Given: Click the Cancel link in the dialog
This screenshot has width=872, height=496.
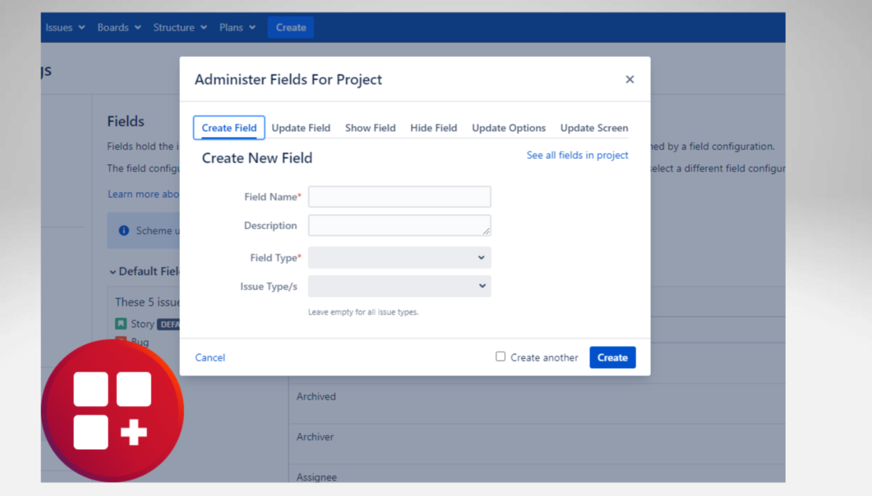Looking at the screenshot, I should tap(210, 358).
